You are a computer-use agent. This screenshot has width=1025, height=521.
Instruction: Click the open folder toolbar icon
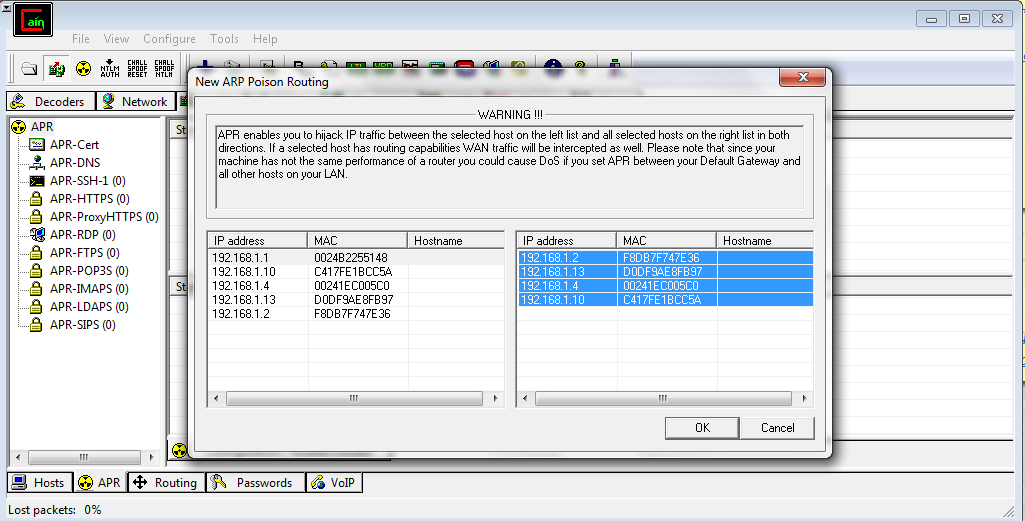[29, 68]
